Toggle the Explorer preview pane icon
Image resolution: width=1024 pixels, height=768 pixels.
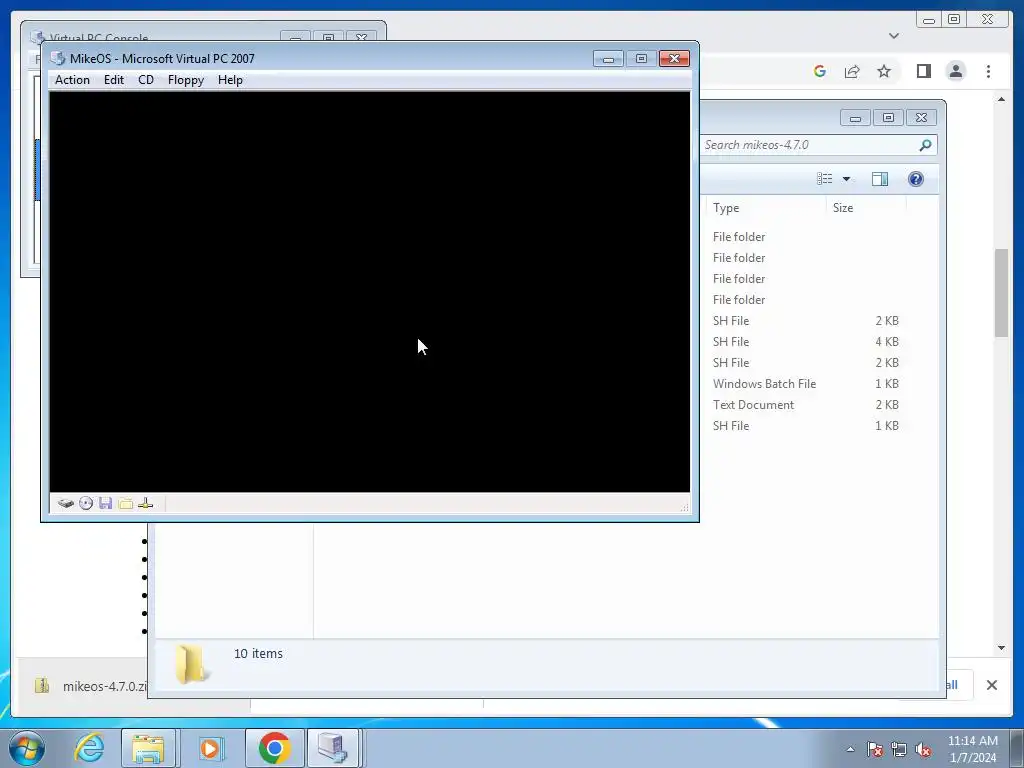click(880, 179)
